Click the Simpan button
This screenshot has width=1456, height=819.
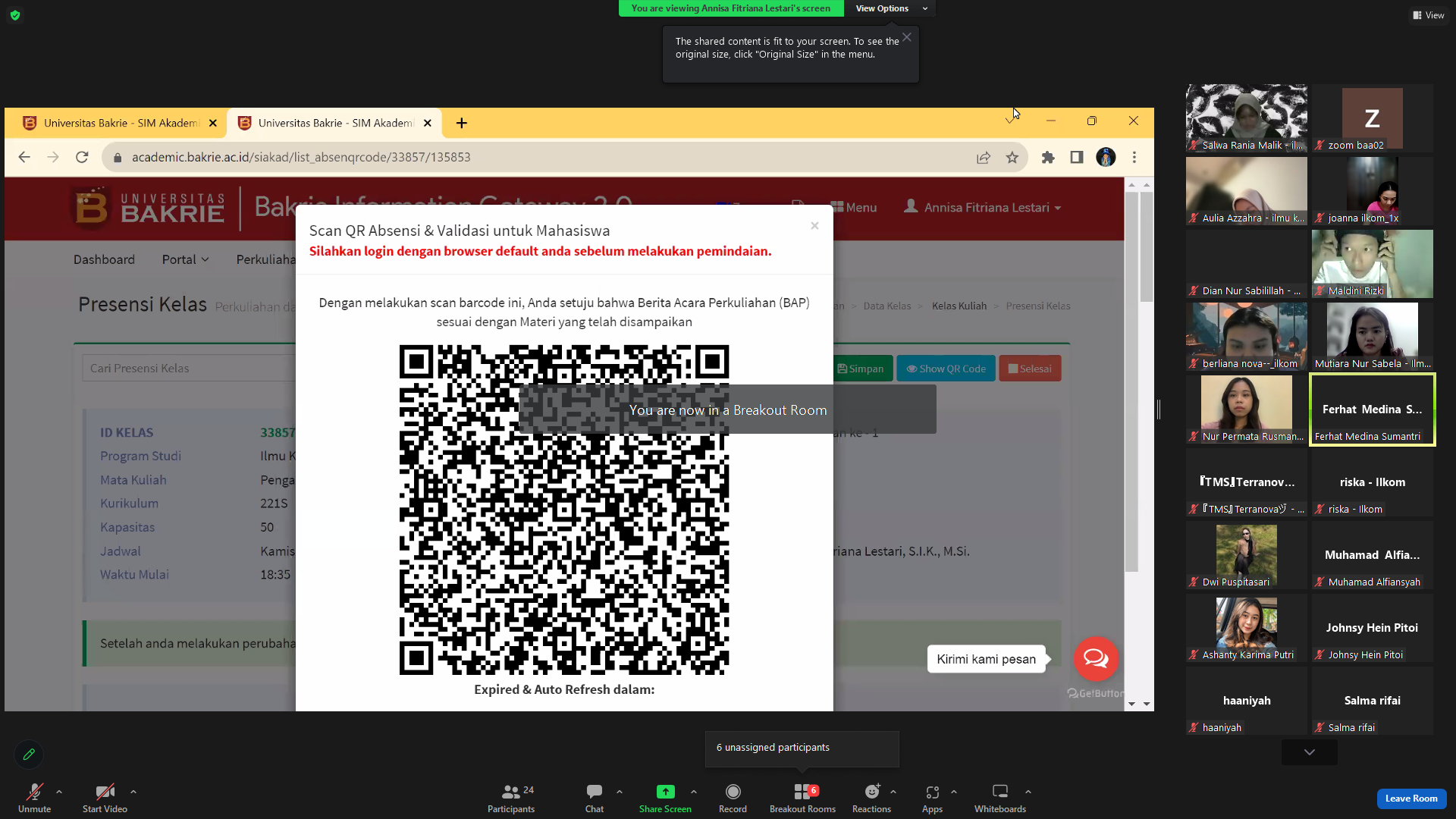[861, 369]
